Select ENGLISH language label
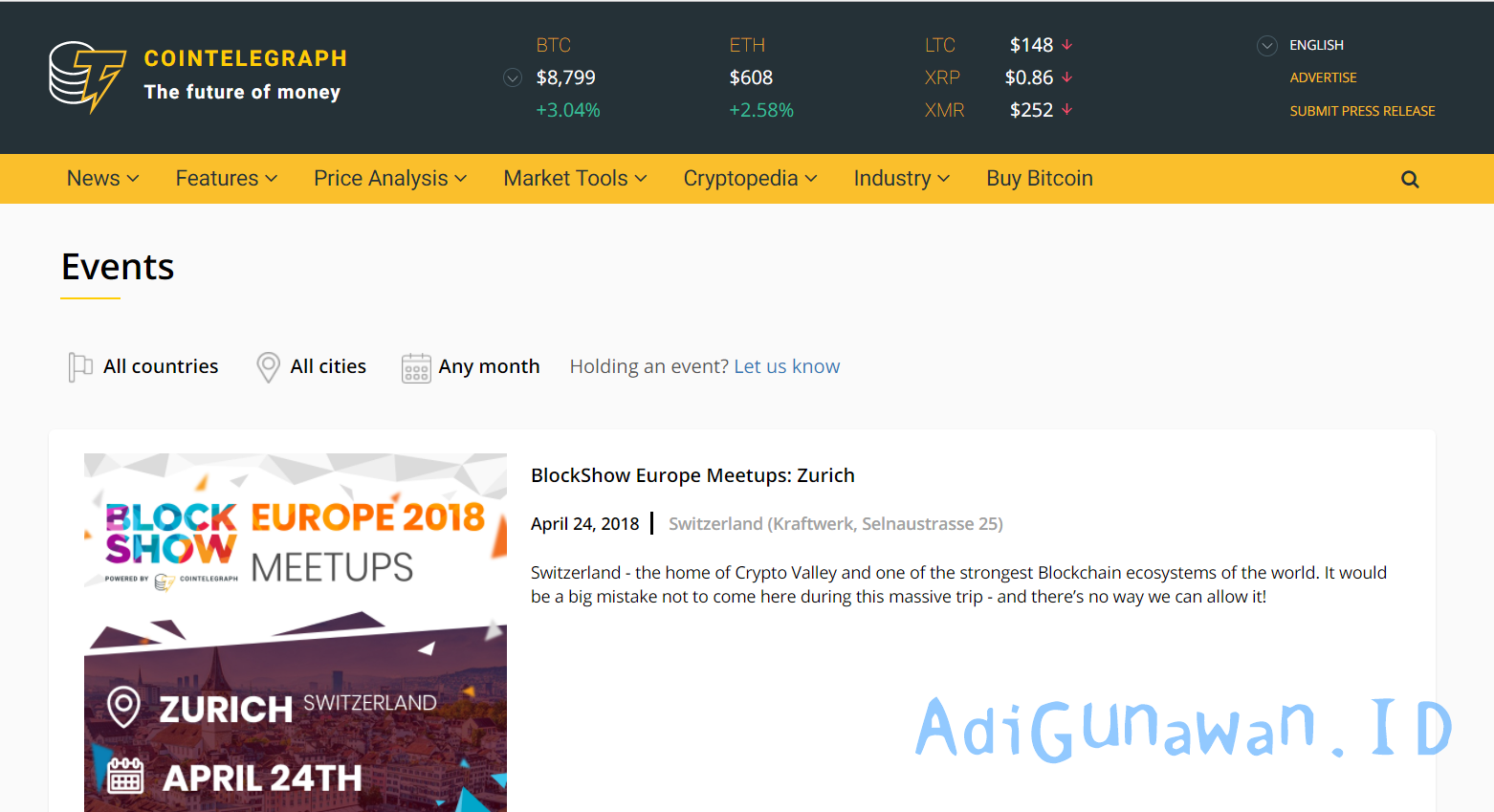This screenshot has width=1494, height=812. point(1316,45)
